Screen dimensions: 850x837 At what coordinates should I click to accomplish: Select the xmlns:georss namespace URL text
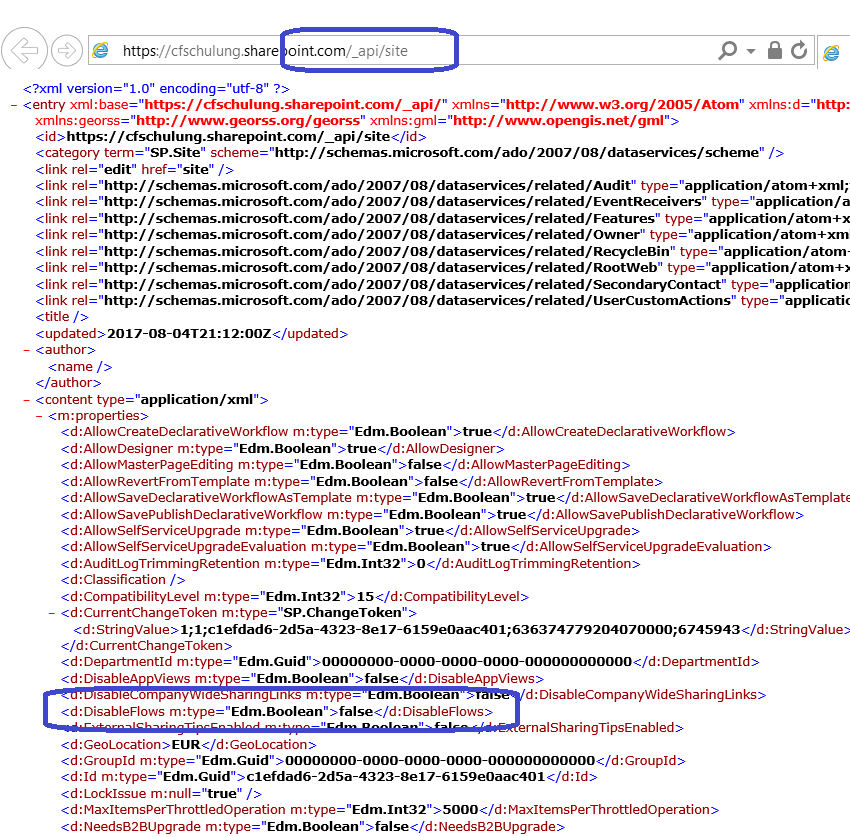coord(248,120)
